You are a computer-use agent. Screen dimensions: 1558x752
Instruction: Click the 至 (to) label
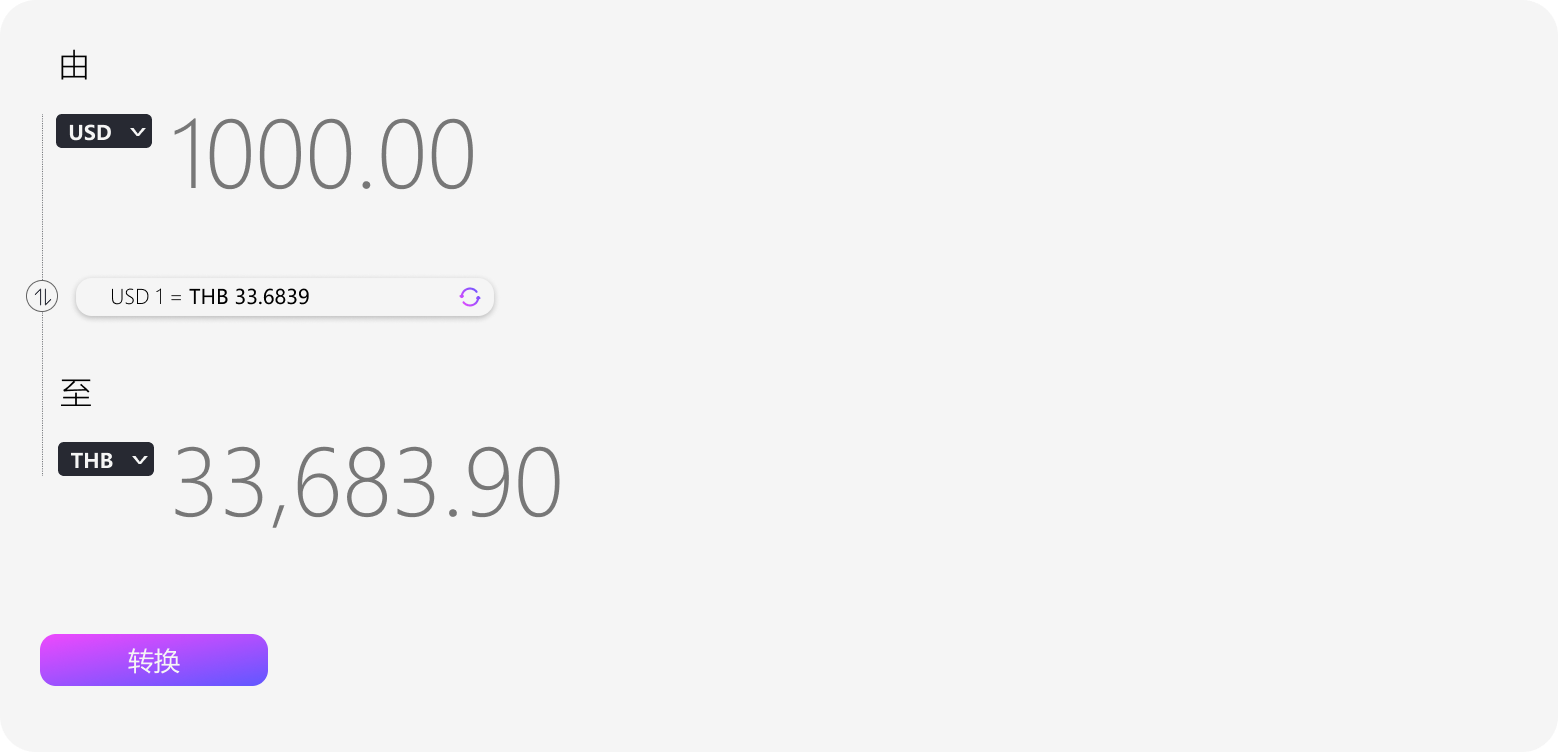tap(76, 393)
